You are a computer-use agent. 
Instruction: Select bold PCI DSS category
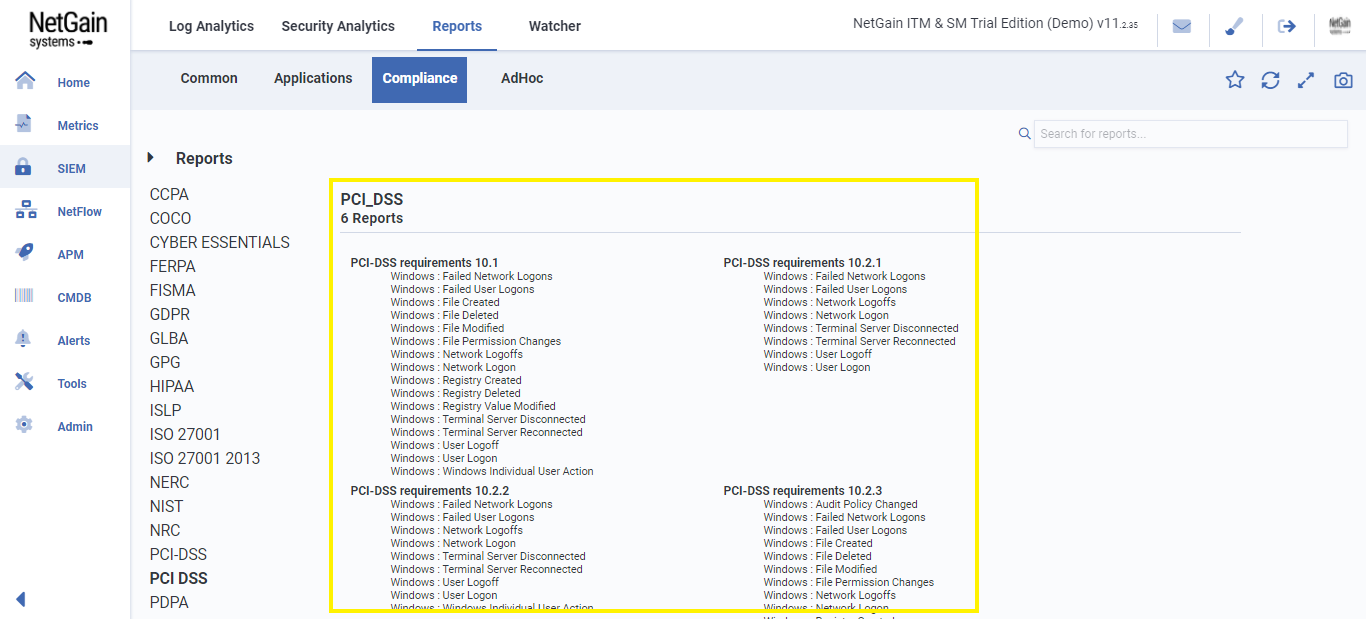tap(179, 579)
